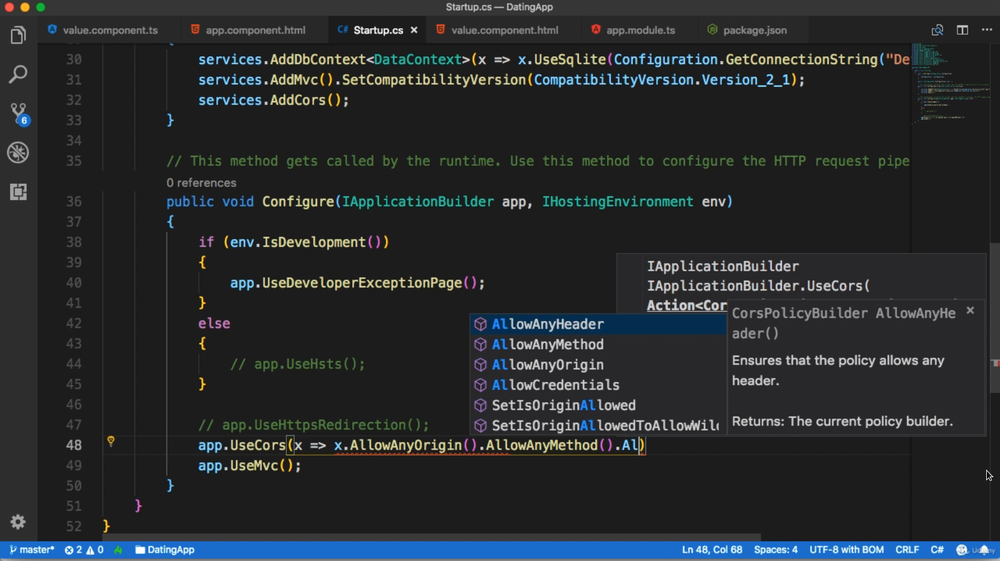
Task: Open the Extensions view
Action: (18, 191)
